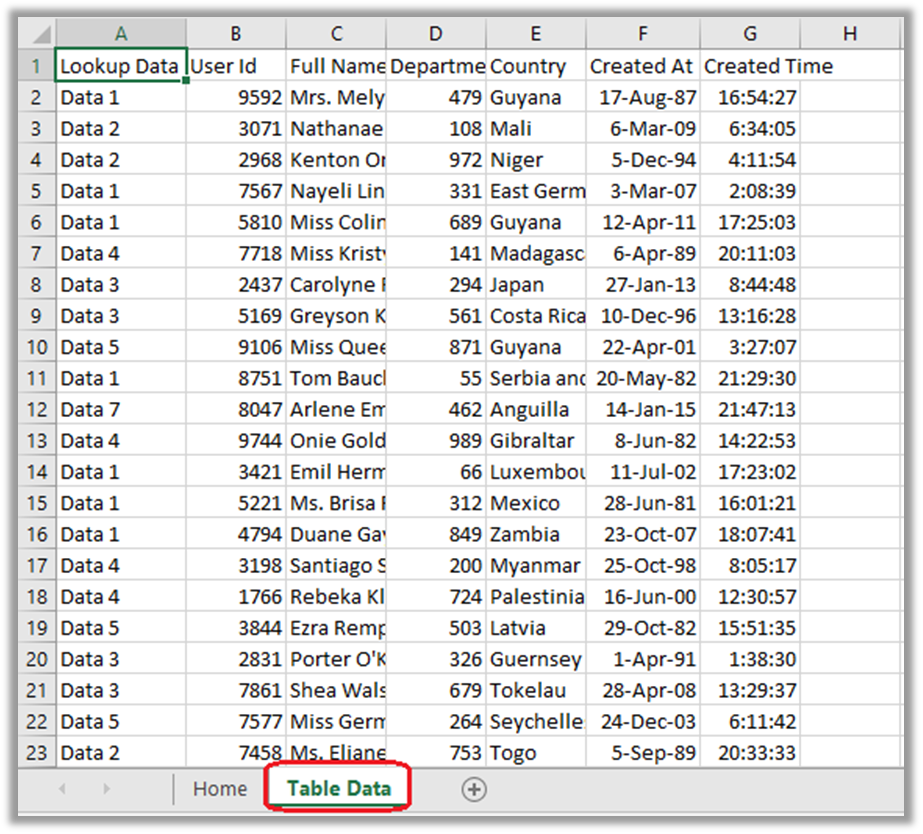This screenshot has height=834, width=923.
Task: Select User Id cell 7861
Action: pyautogui.click(x=236, y=690)
